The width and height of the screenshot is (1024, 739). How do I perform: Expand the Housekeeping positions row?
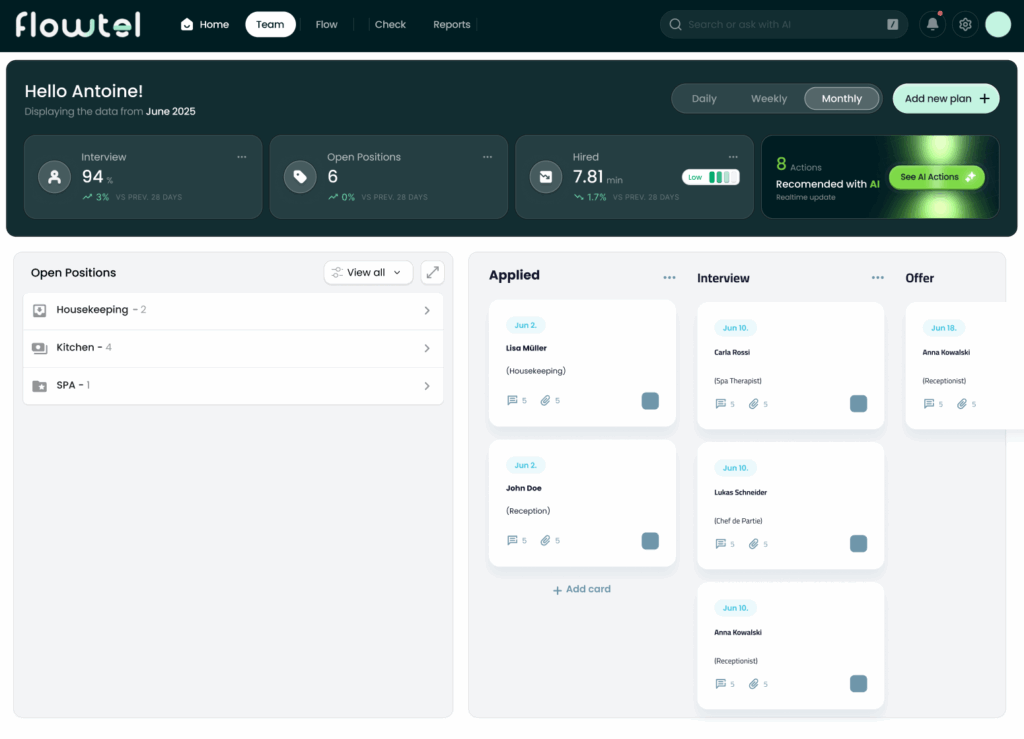click(427, 311)
